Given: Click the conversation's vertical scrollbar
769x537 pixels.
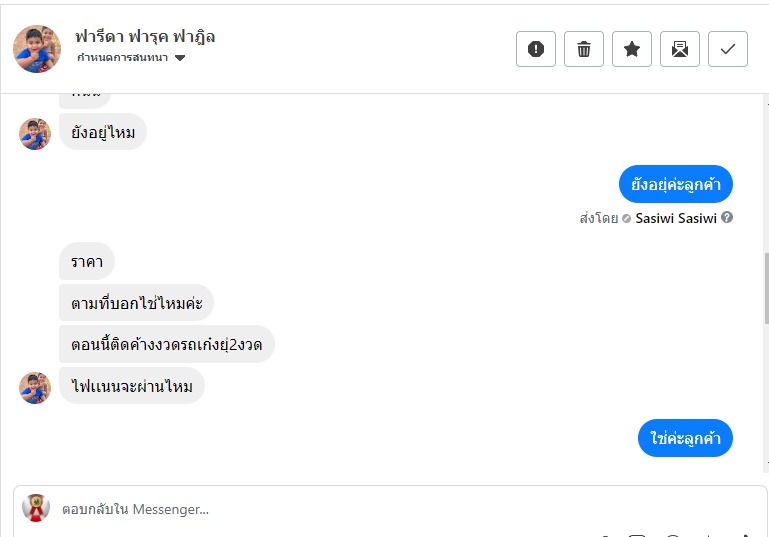Looking at the screenshot, I should tap(765, 290).
